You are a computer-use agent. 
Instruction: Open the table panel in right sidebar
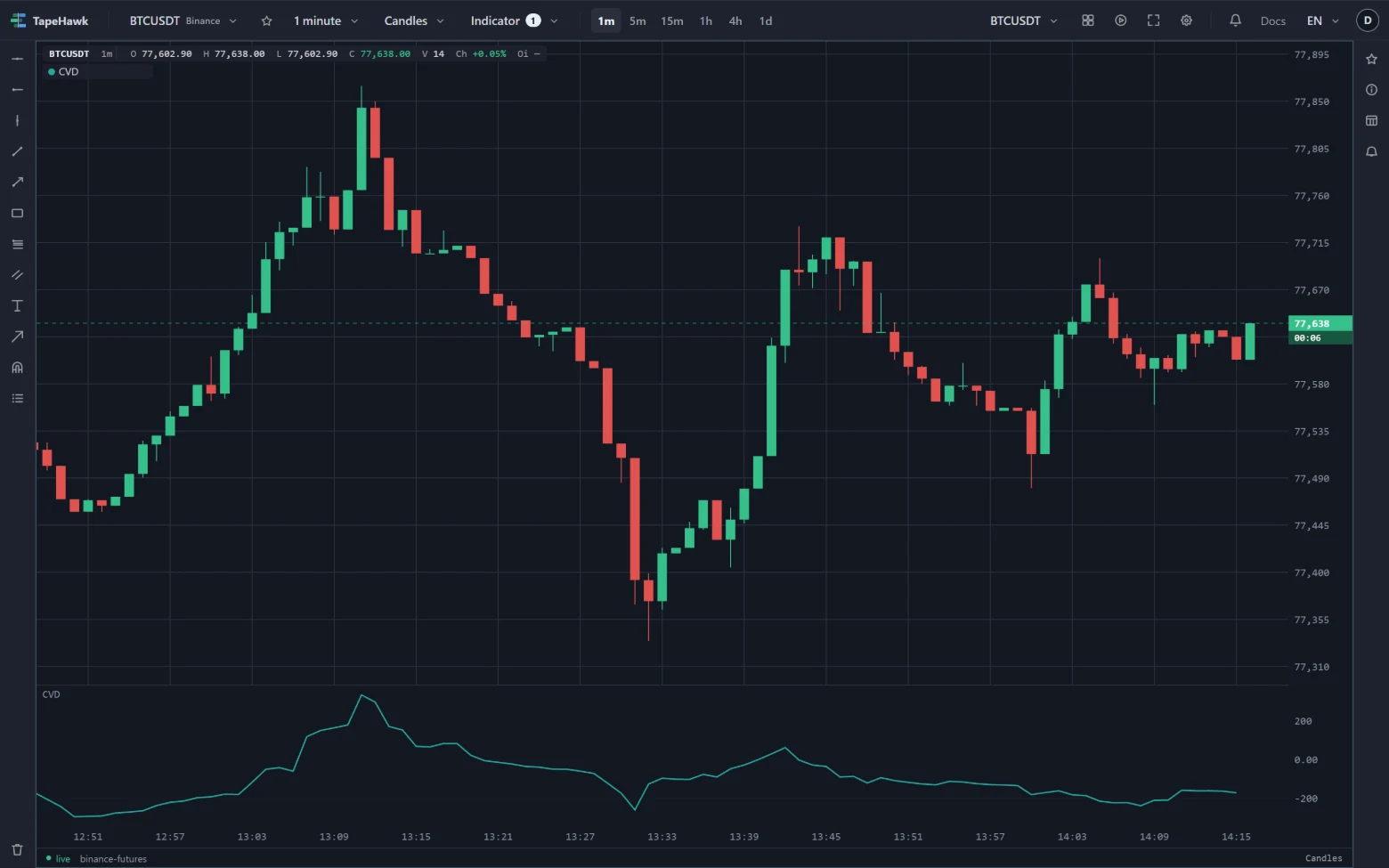(x=1371, y=120)
